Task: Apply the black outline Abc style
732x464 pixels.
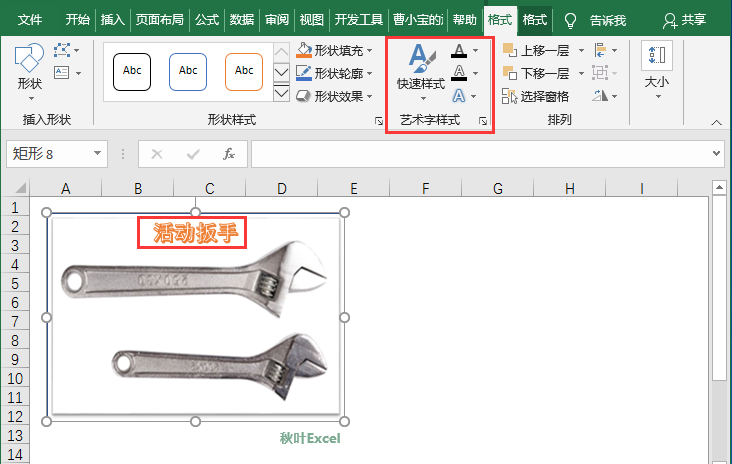Action: click(x=132, y=71)
